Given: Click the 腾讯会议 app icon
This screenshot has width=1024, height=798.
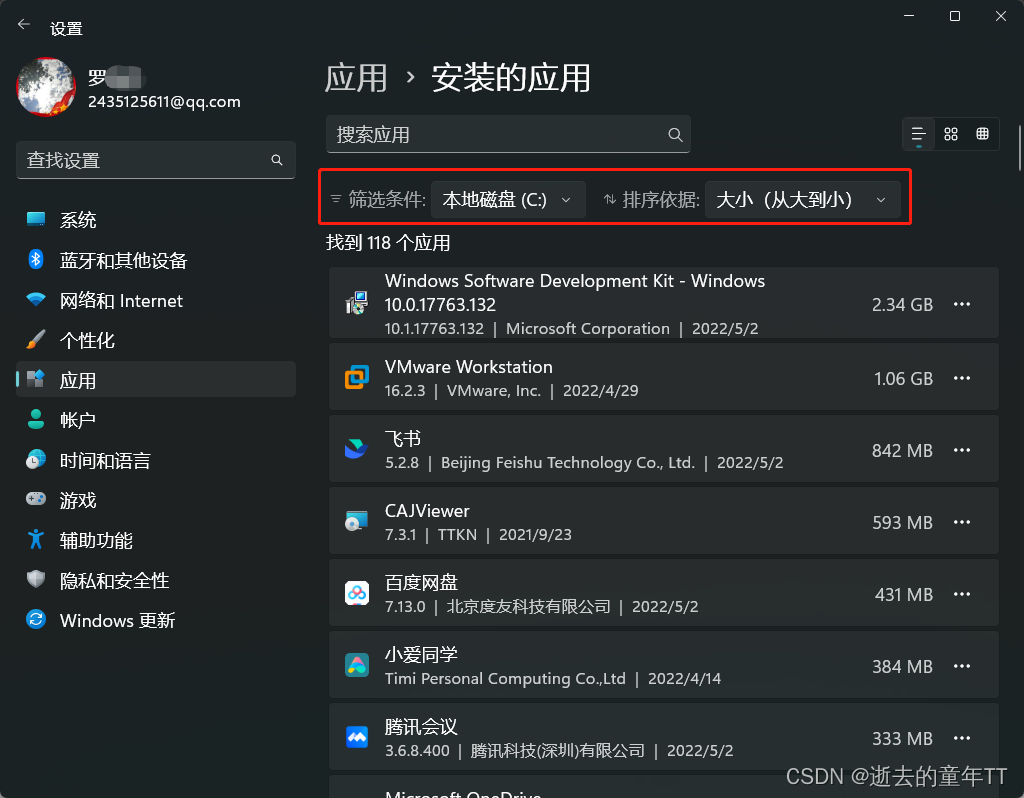Looking at the screenshot, I should pyautogui.click(x=357, y=737).
